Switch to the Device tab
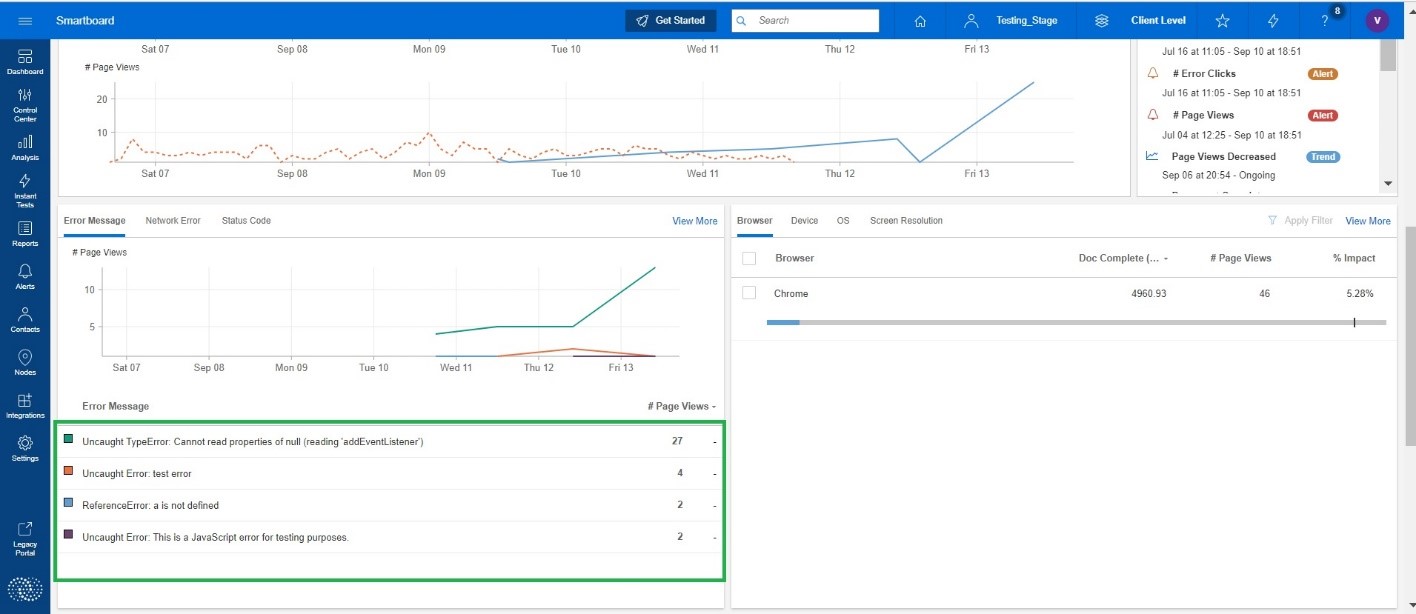 click(x=804, y=221)
